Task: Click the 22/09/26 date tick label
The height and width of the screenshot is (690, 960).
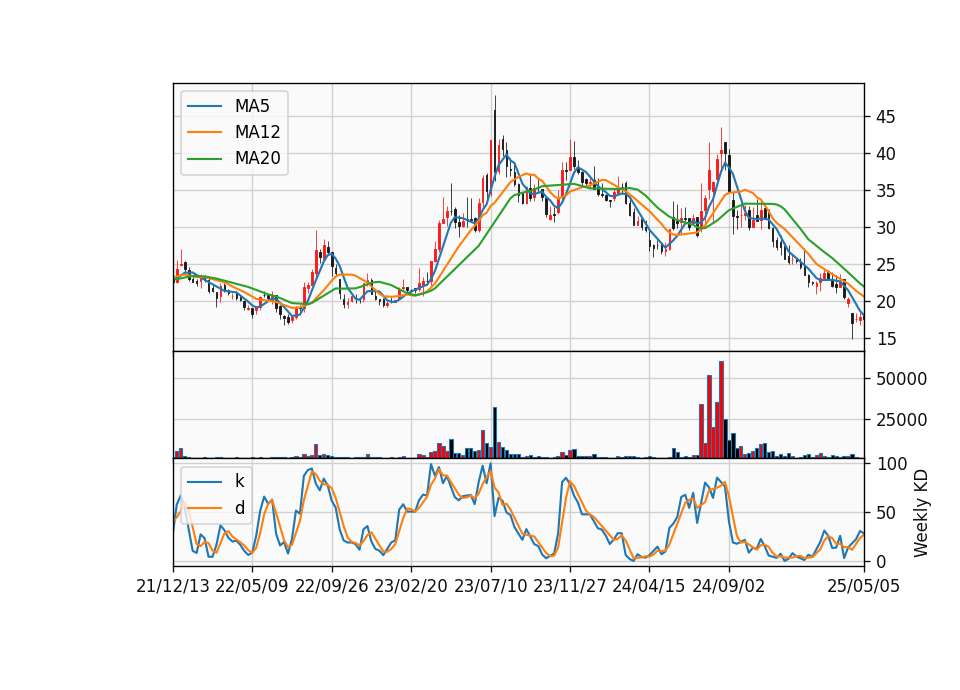Action: point(332,586)
